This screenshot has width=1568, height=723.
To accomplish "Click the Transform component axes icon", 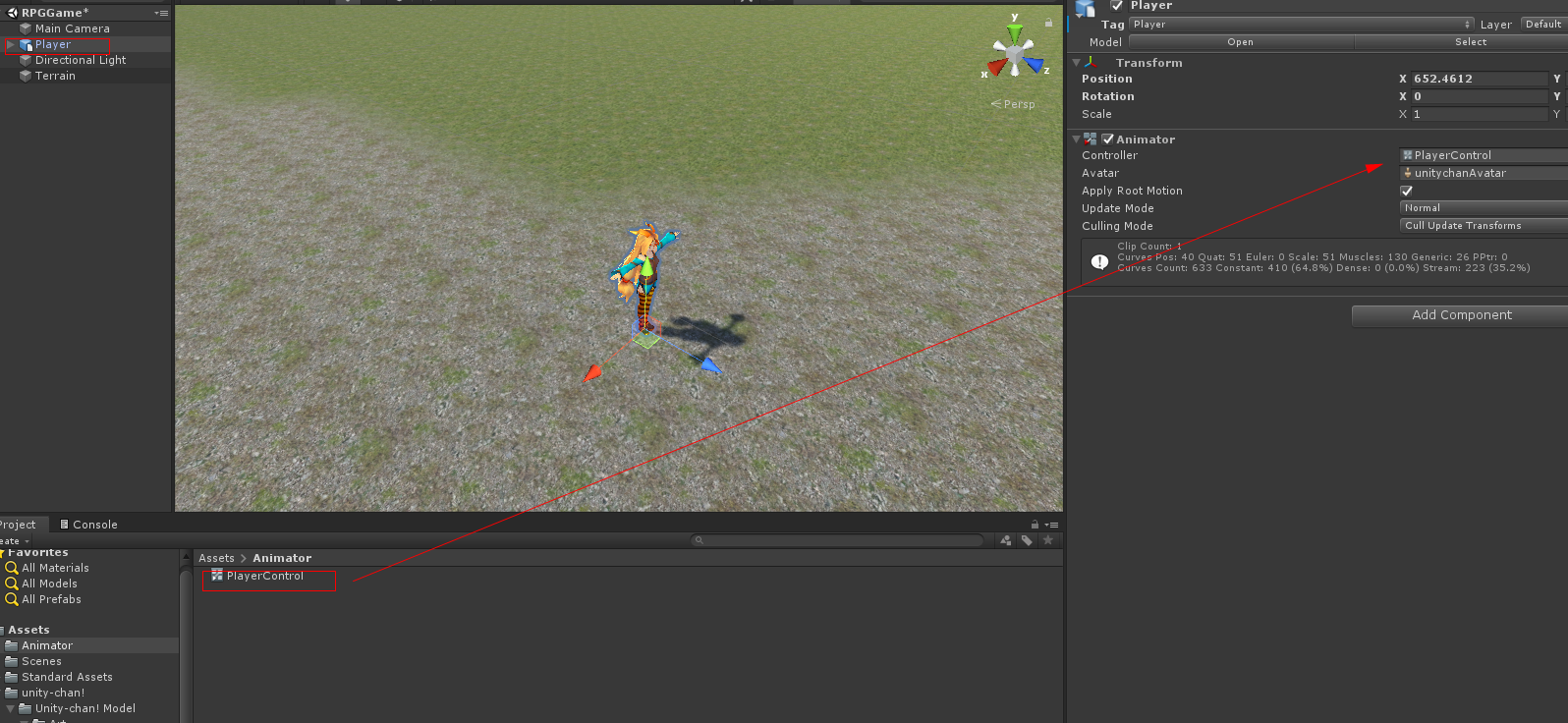I will (x=1091, y=62).
